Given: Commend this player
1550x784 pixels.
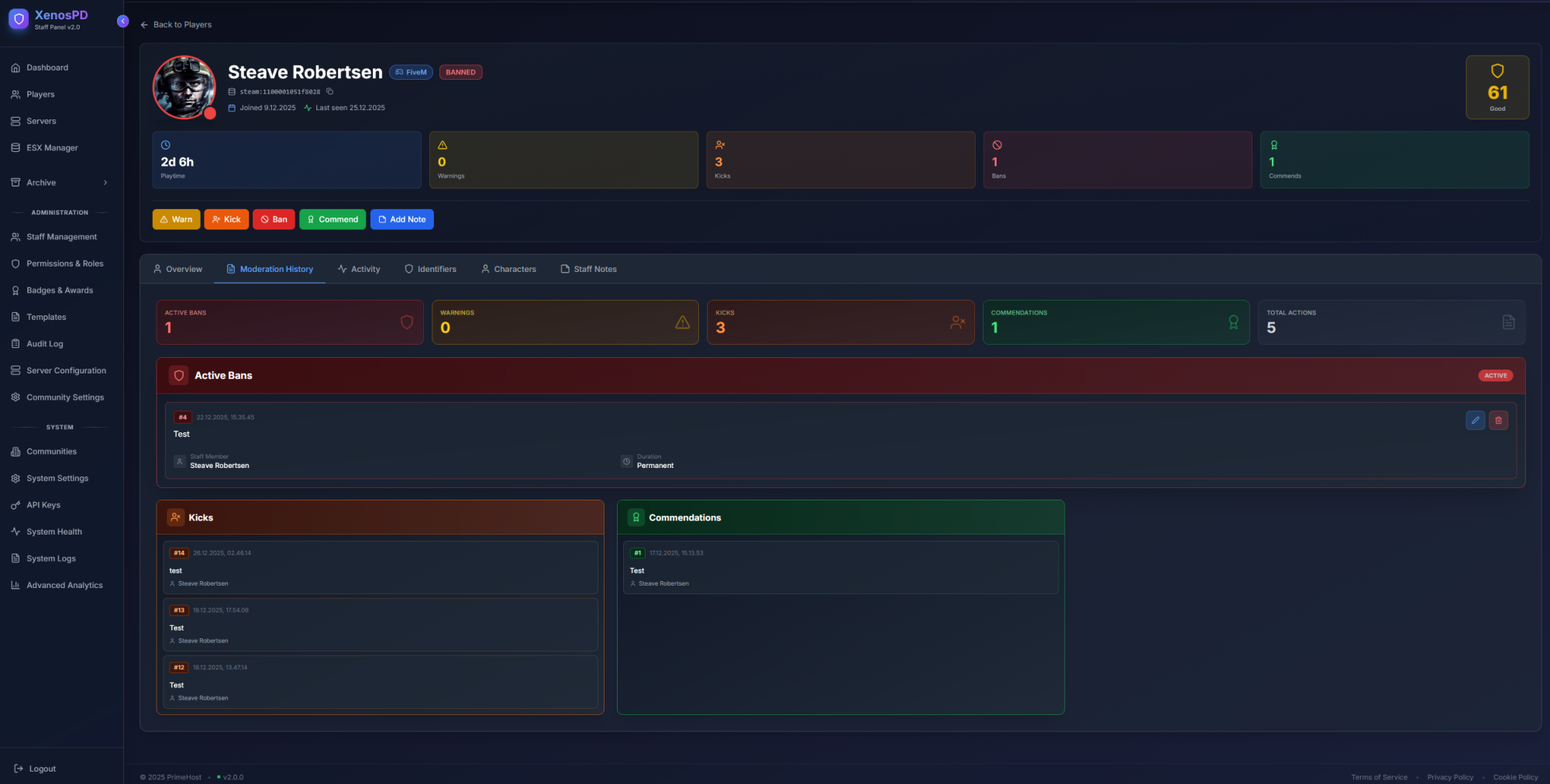Looking at the screenshot, I should [x=332, y=219].
